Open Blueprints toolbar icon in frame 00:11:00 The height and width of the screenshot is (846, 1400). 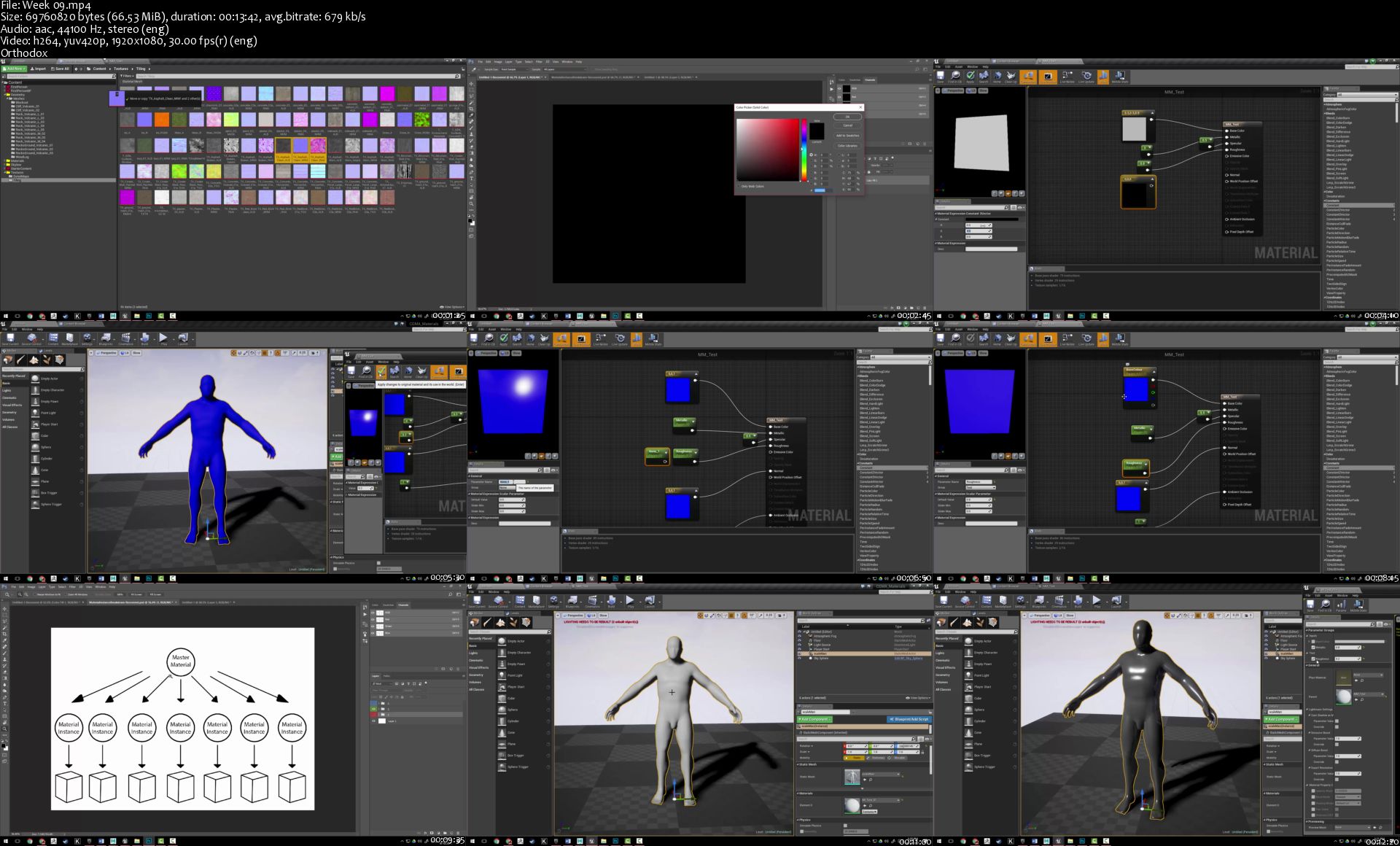pos(572,602)
